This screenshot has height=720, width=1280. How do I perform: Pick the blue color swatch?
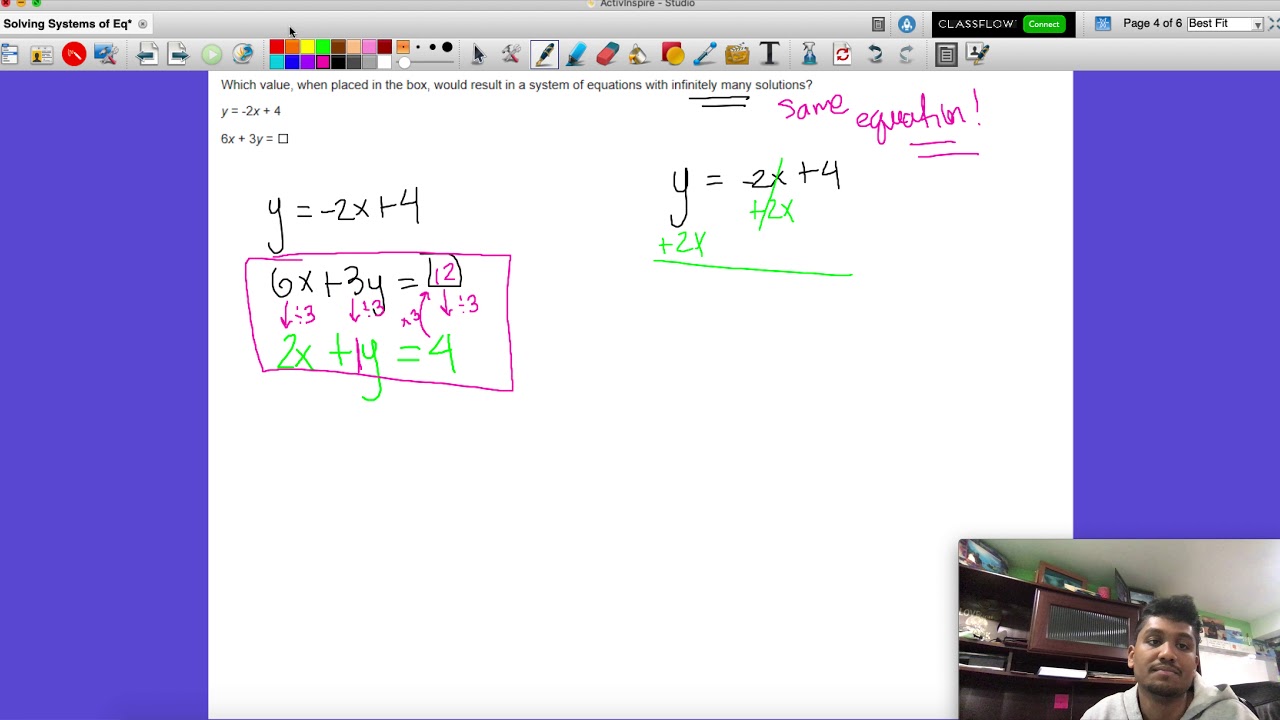[x=292, y=62]
